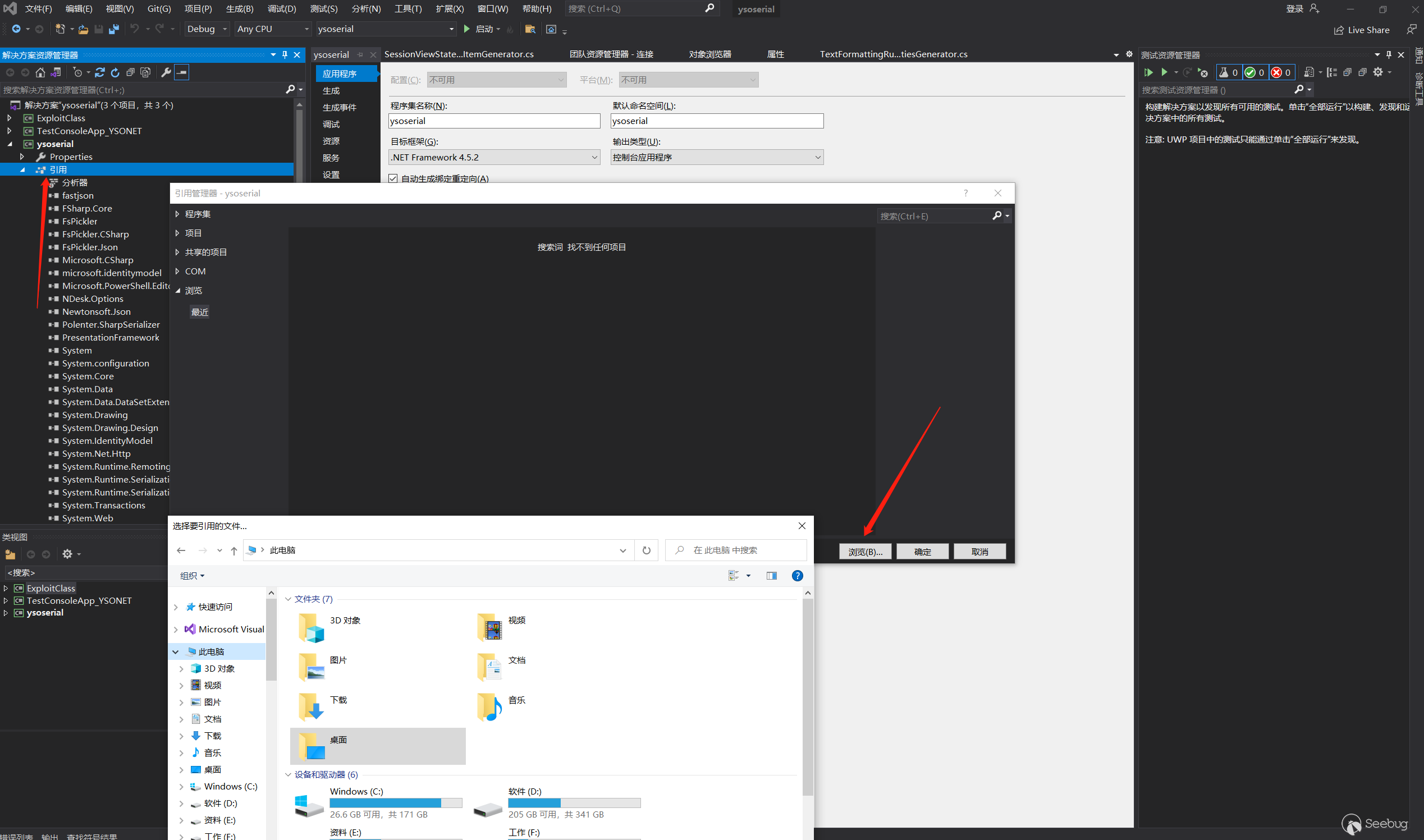Expand the COM node in Reference Manager
This screenshot has width=1424, height=840.
[178, 271]
